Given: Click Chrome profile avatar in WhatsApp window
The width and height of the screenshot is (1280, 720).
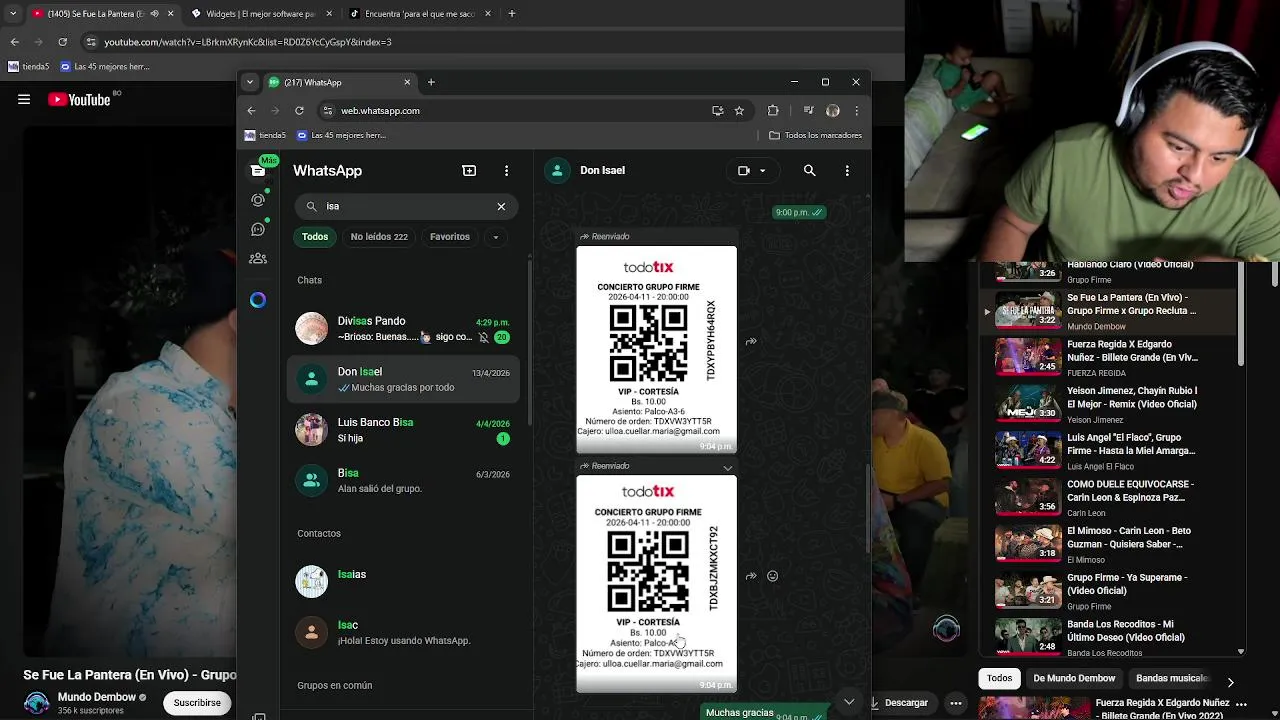Looking at the screenshot, I should tap(832, 111).
